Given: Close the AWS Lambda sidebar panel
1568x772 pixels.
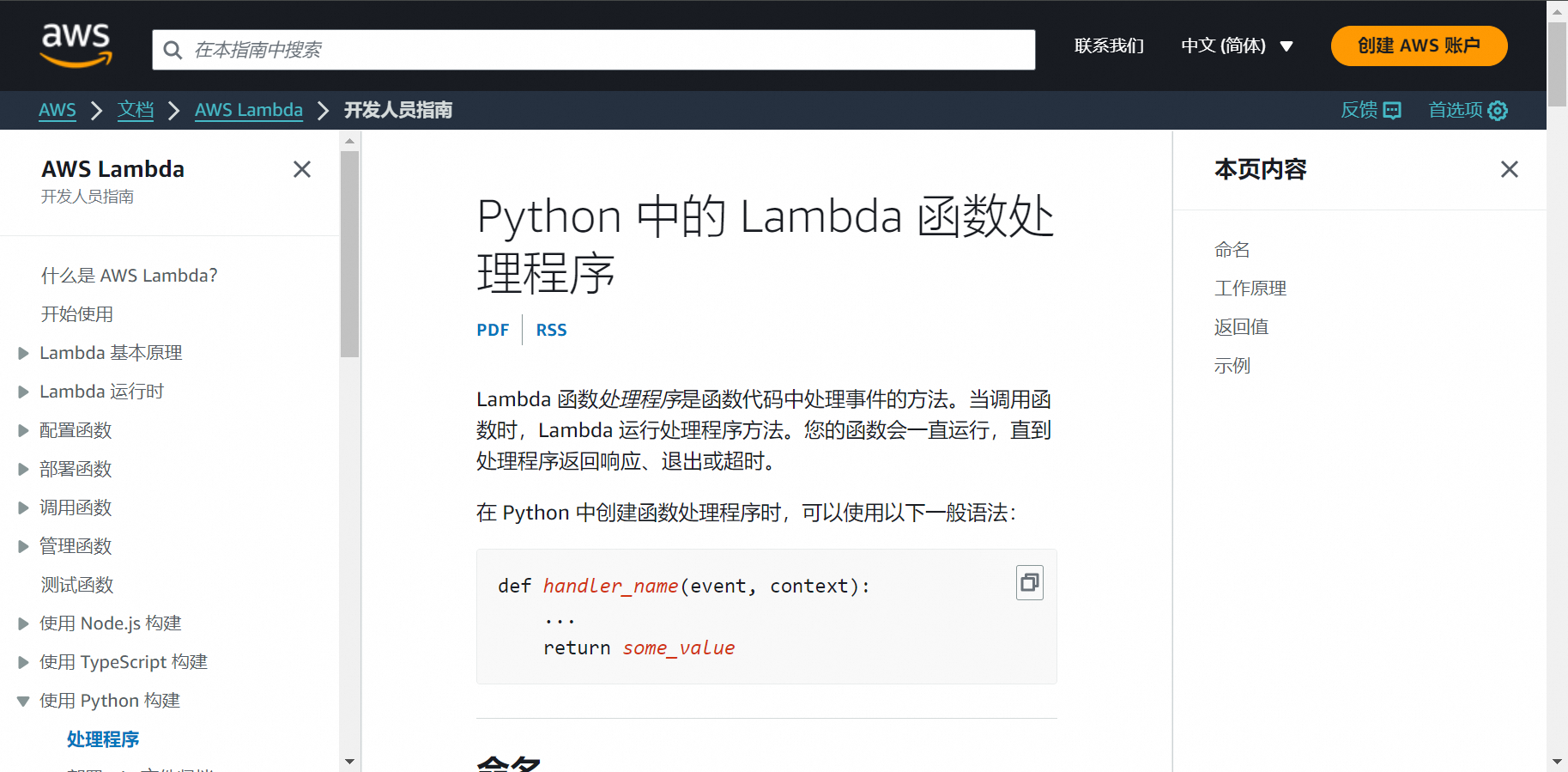Looking at the screenshot, I should (x=302, y=169).
